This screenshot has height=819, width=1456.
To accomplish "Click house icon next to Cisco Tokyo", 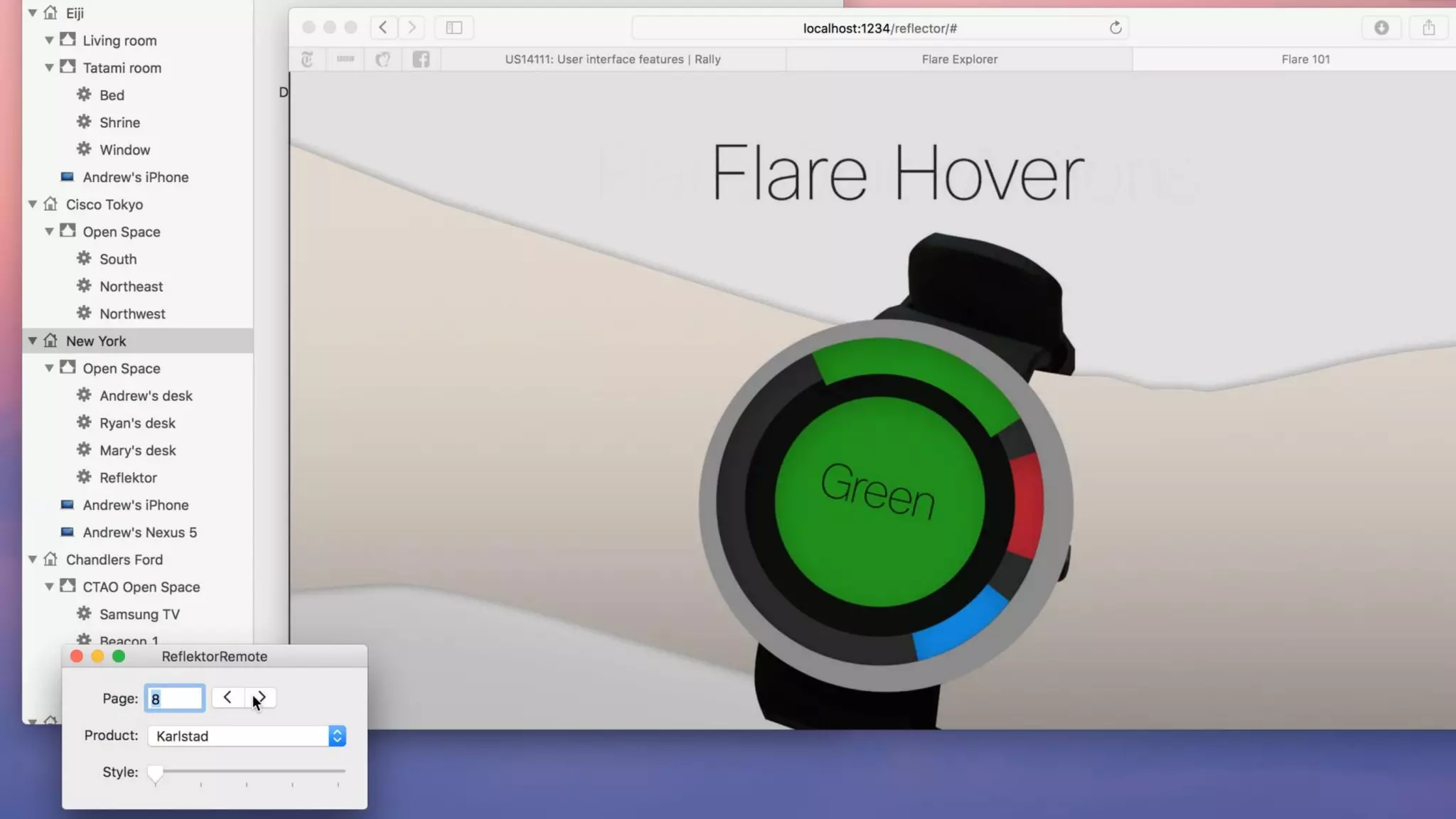I will (50, 204).
